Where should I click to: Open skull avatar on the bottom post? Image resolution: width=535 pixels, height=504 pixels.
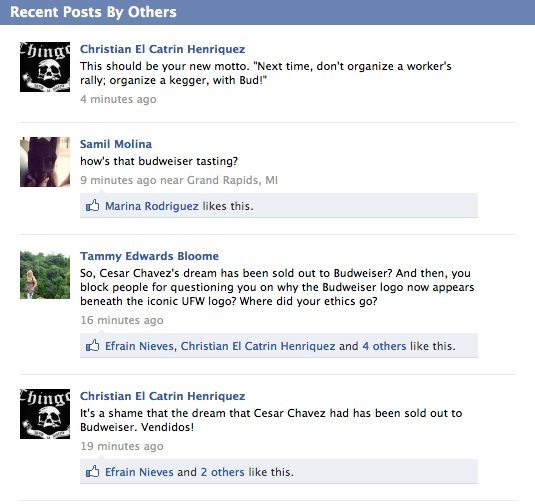(45, 414)
